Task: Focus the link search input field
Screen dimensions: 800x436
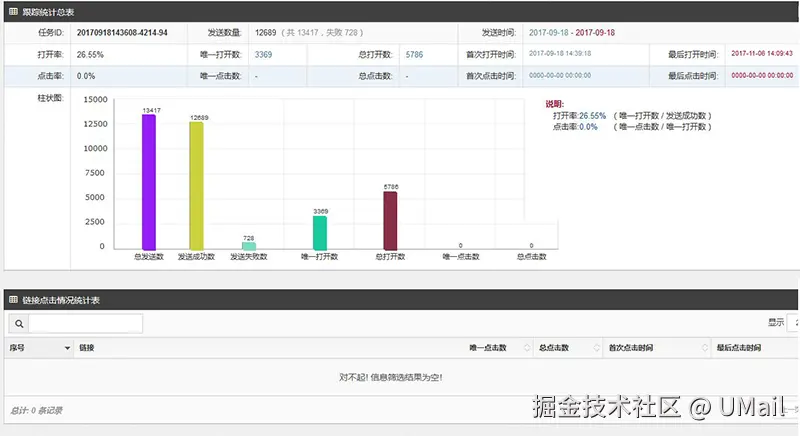Action: click(x=85, y=323)
